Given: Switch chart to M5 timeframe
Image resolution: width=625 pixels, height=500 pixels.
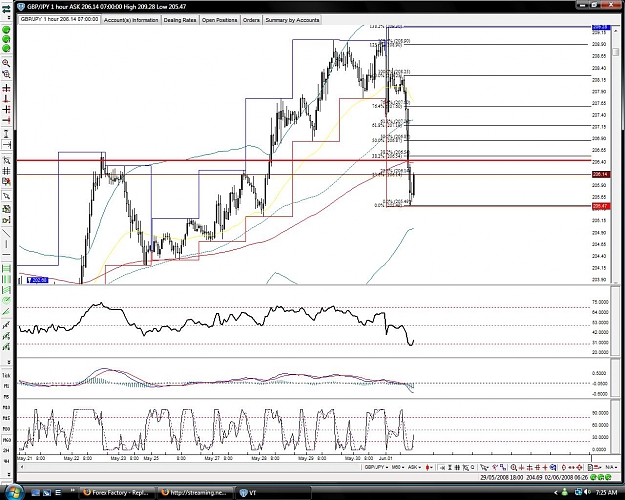Looking at the screenshot, I should pos(6,397).
